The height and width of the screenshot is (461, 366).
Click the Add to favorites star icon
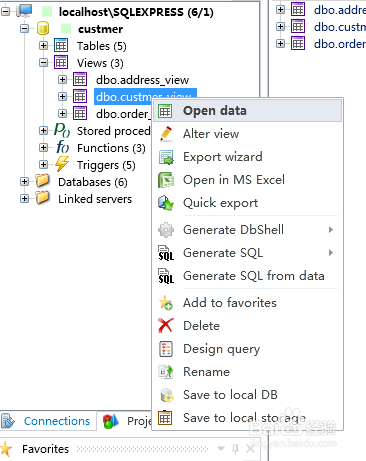166,303
